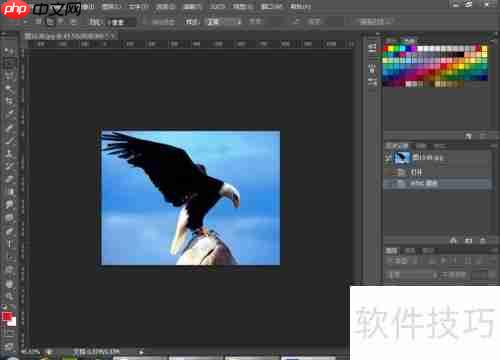Viewport: 500px width, 360px height.
Task: Select the Pen tool
Action: [x=9, y=231]
